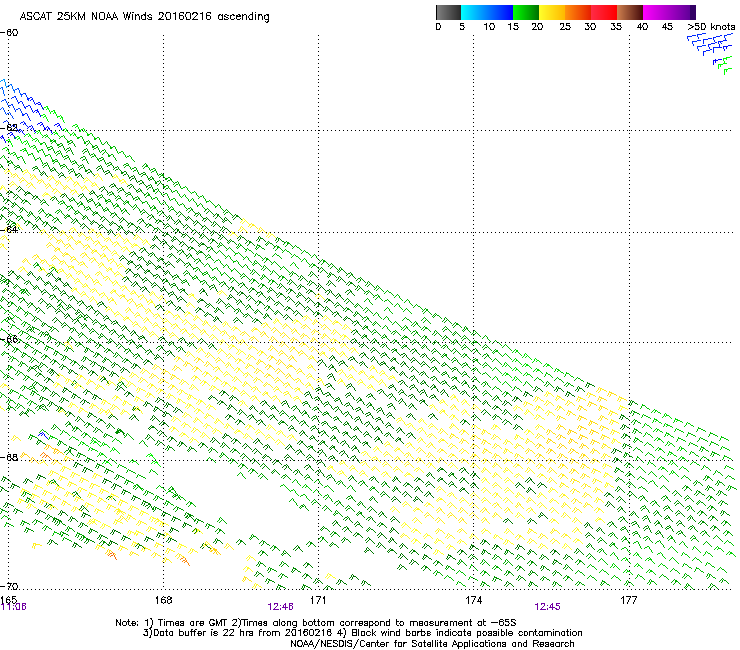
Task: Click the gray 0-5 knots color segment
Action: pos(448,12)
